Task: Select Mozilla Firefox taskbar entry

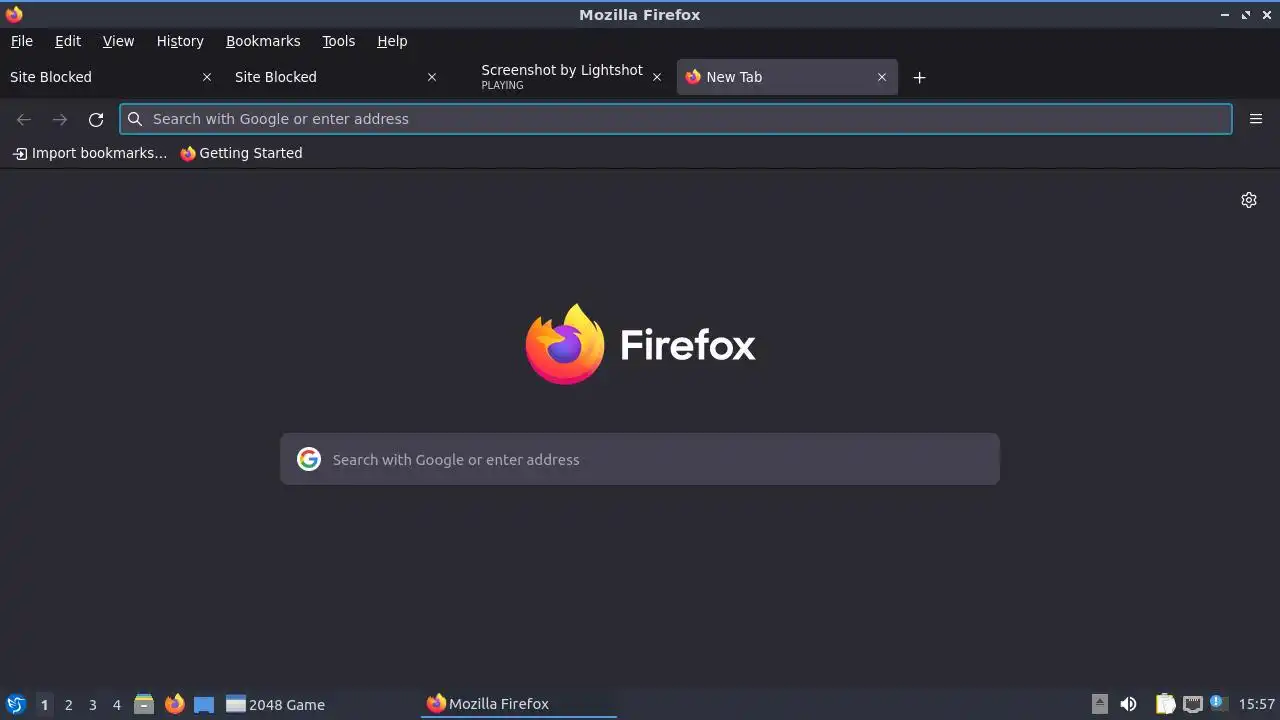Action: click(518, 704)
